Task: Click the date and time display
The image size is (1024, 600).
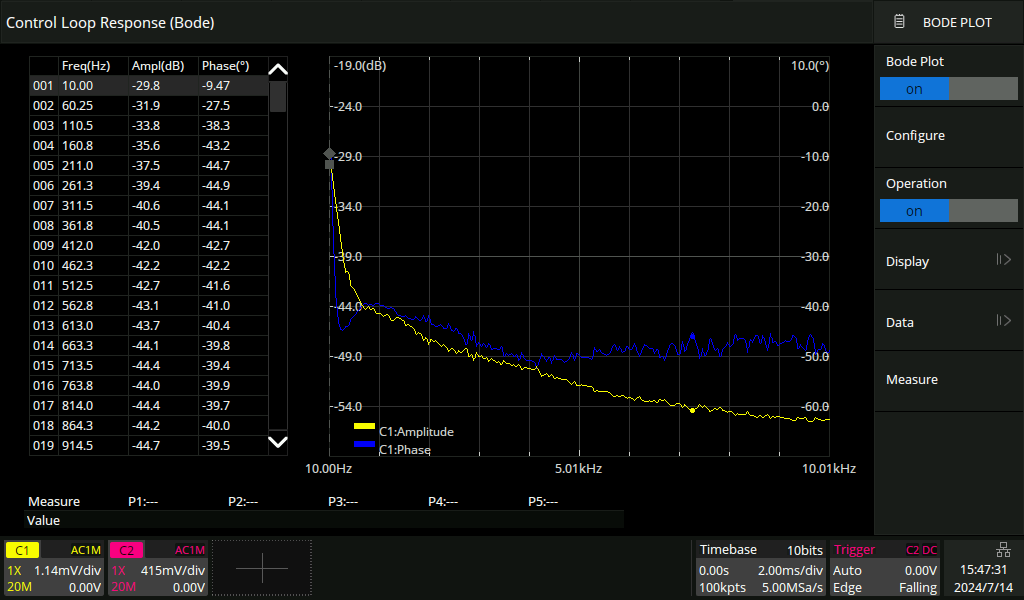Action: point(983,578)
